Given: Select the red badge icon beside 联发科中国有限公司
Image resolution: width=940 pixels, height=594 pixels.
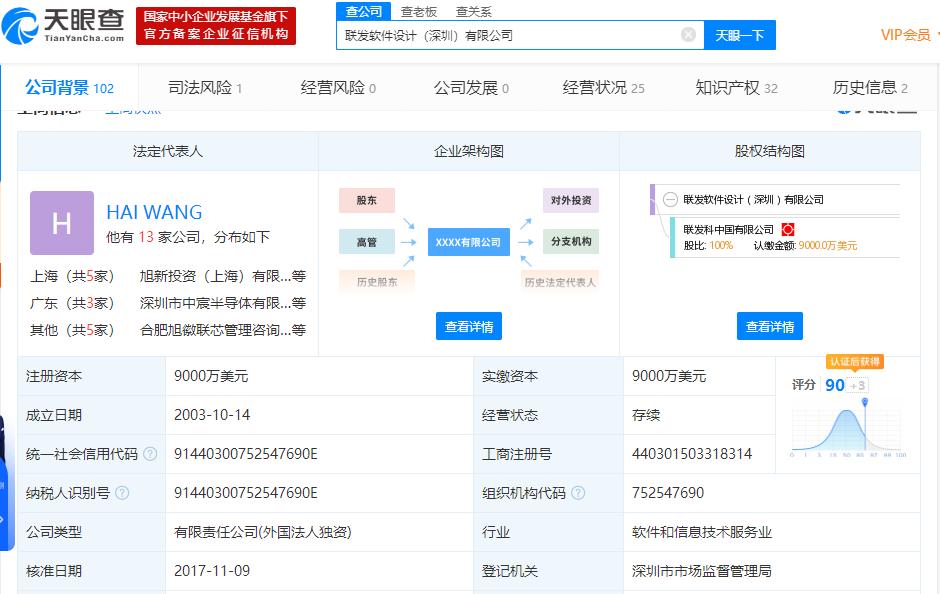Looking at the screenshot, I should pos(788,230).
